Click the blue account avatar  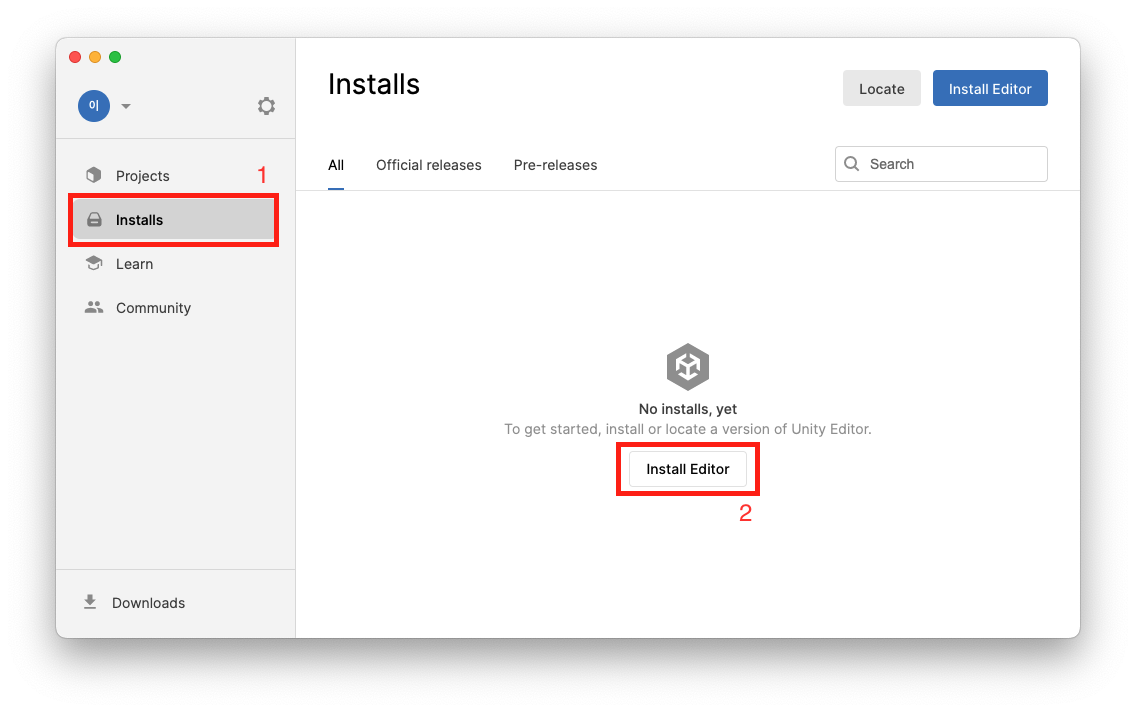(94, 106)
